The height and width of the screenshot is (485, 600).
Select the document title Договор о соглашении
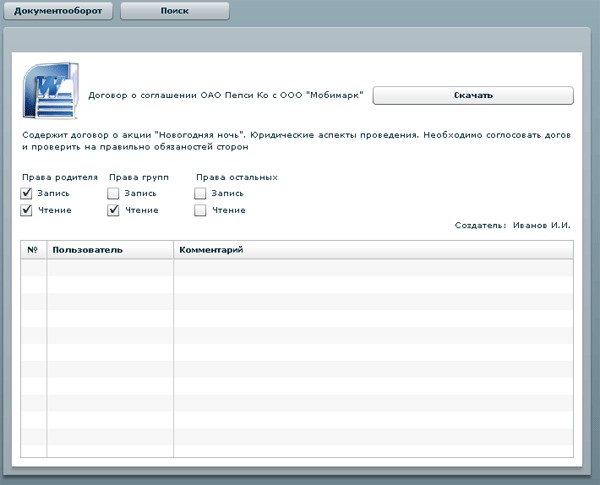tap(226, 95)
